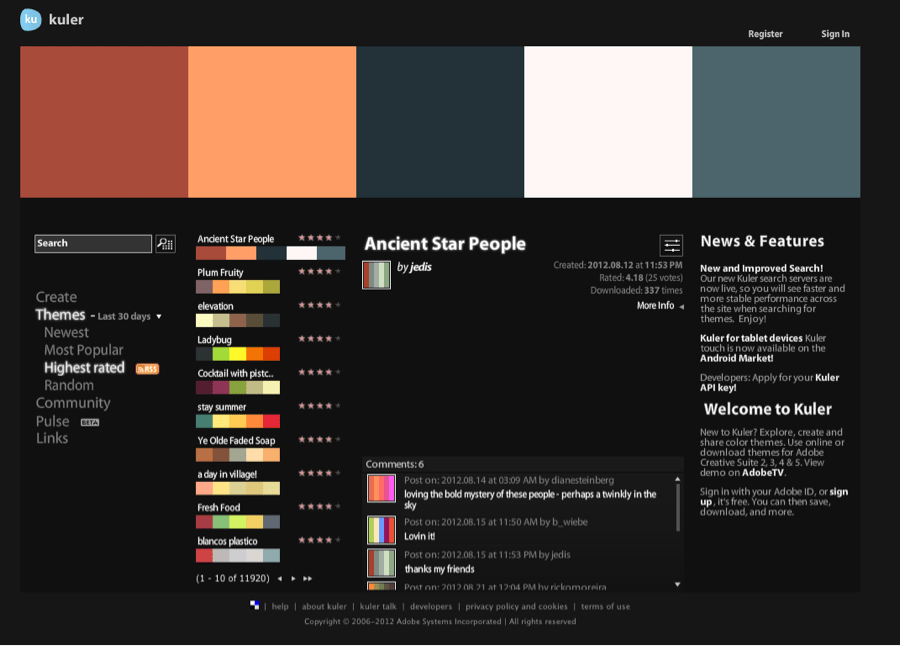Open Links section

pyautogui.click(x=52, y=439)
